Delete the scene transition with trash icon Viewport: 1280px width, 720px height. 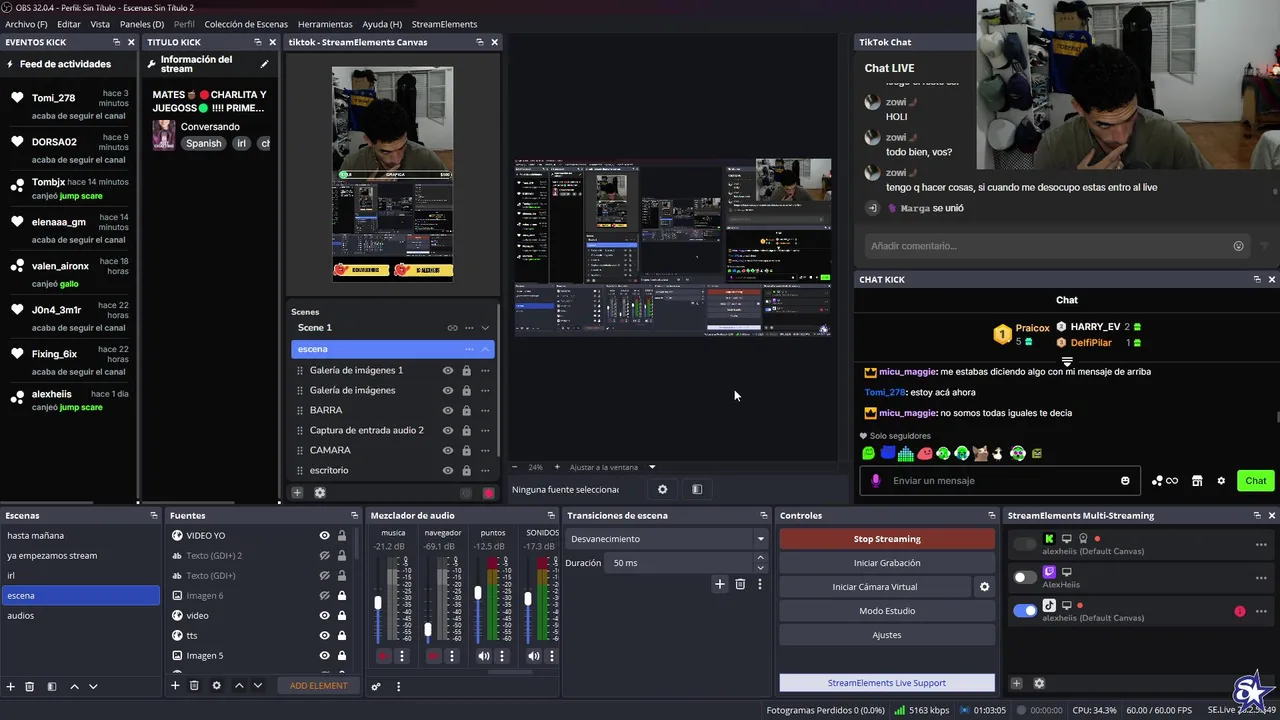(x=740, y=584)
